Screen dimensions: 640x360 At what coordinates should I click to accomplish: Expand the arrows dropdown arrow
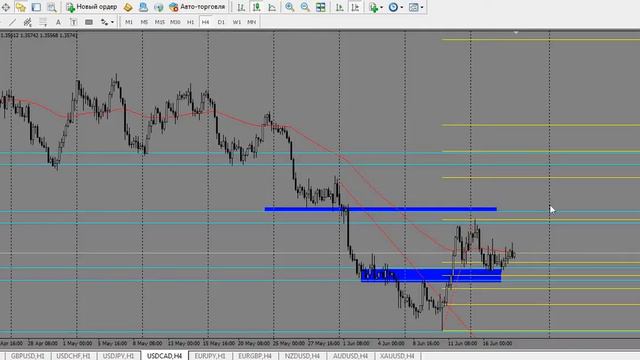pyautogui.click(x=112, y=22)
